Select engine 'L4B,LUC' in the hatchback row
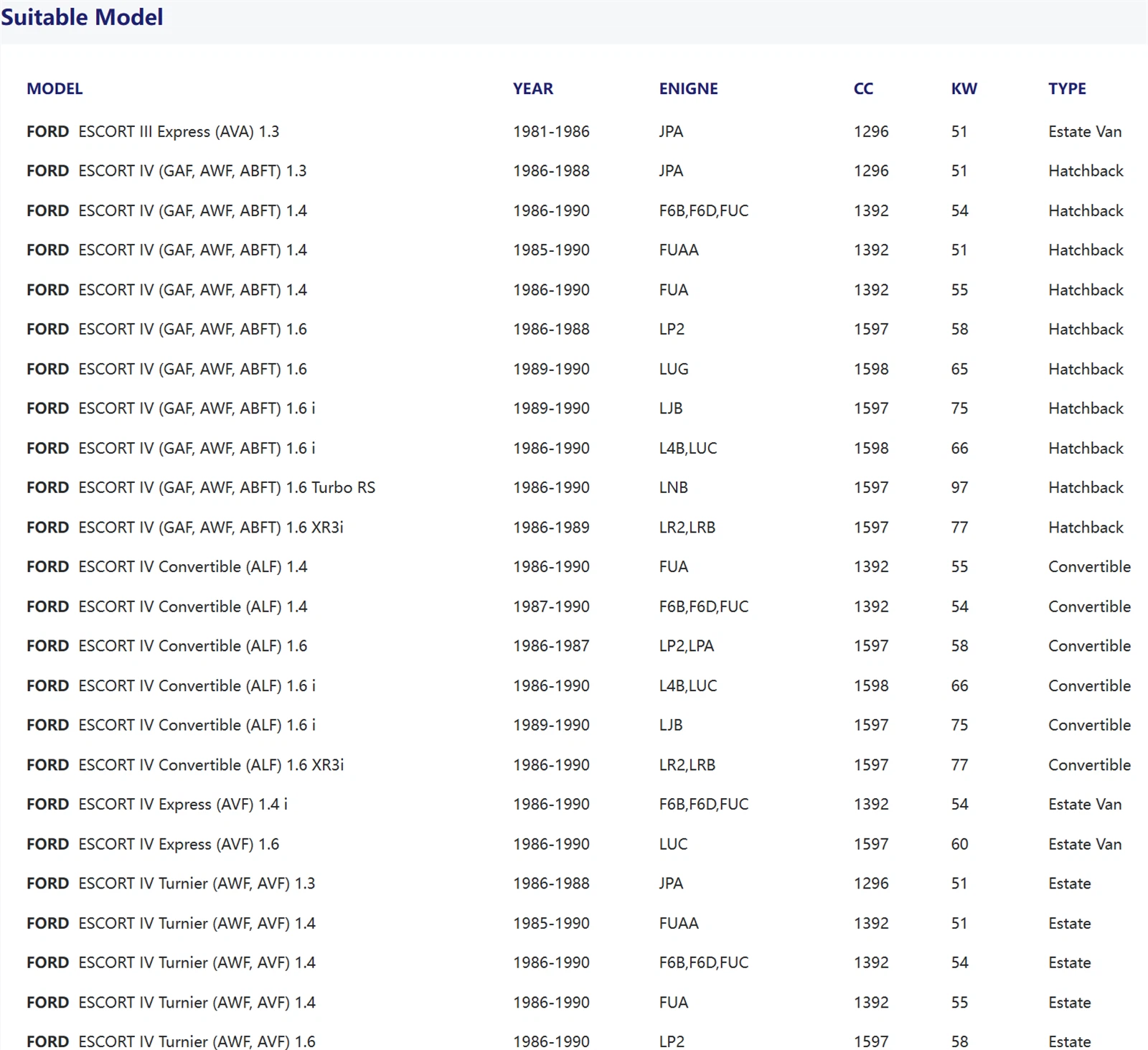This screenshot has height=1050, width=1148. [688, 448]
